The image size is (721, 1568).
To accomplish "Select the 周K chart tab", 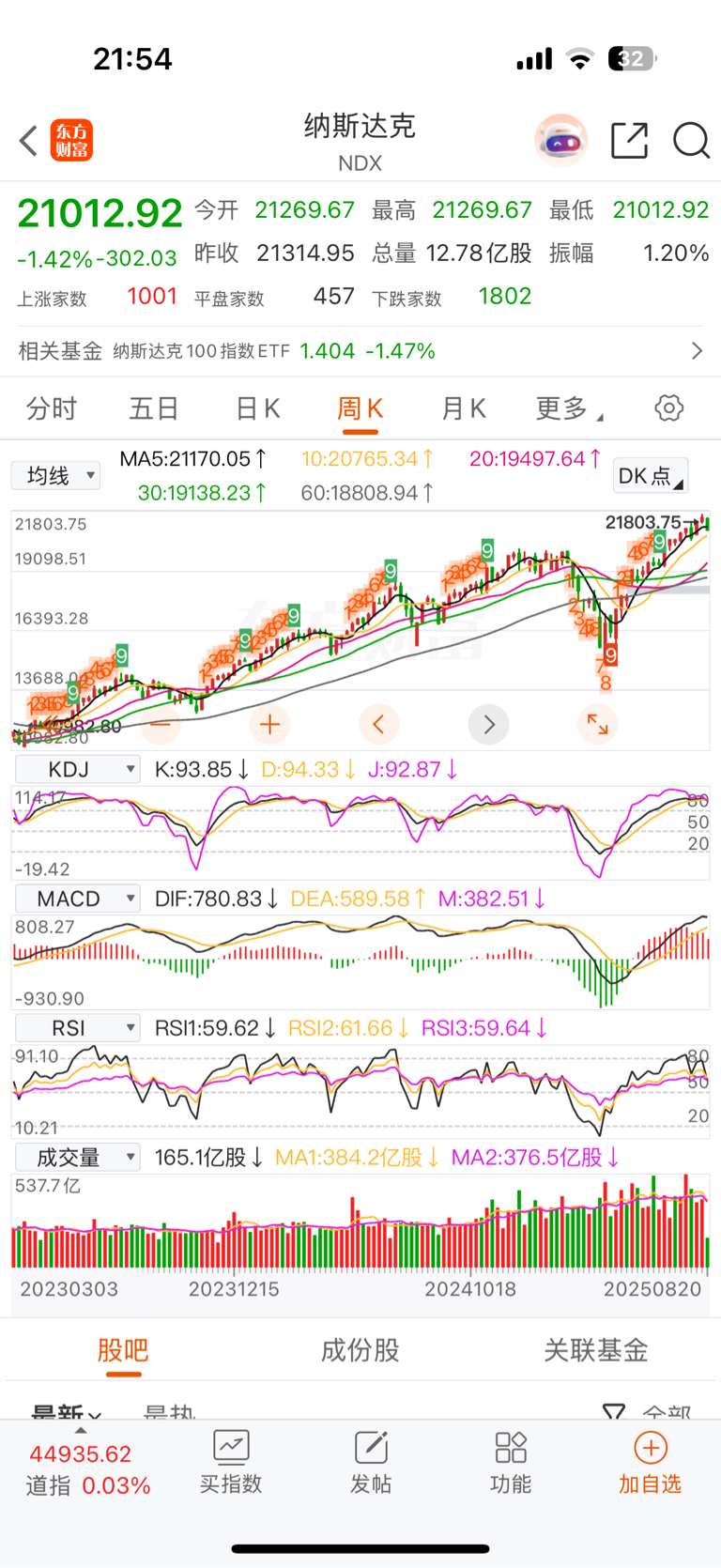I will (360, 408).
